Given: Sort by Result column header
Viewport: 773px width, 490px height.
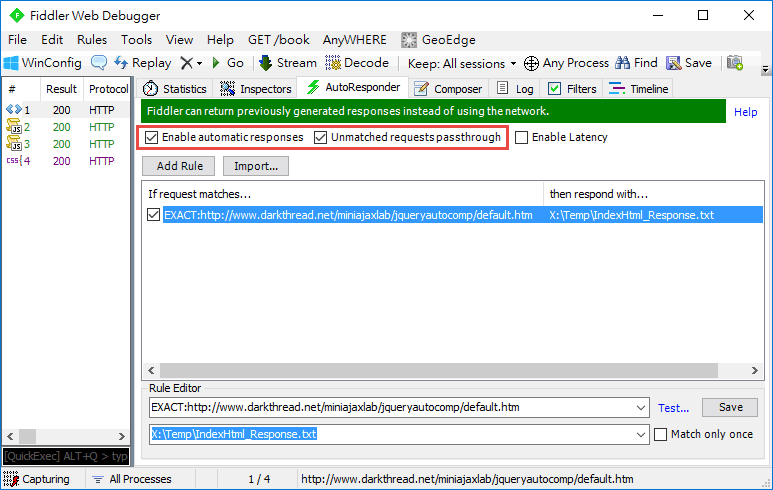Looking at the screenshot, I should (x=62, y=89).
